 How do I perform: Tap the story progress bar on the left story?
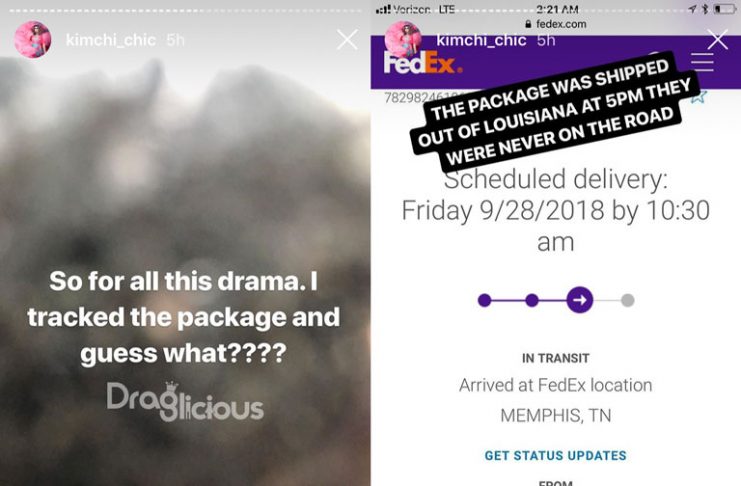(x=185, y=10)
